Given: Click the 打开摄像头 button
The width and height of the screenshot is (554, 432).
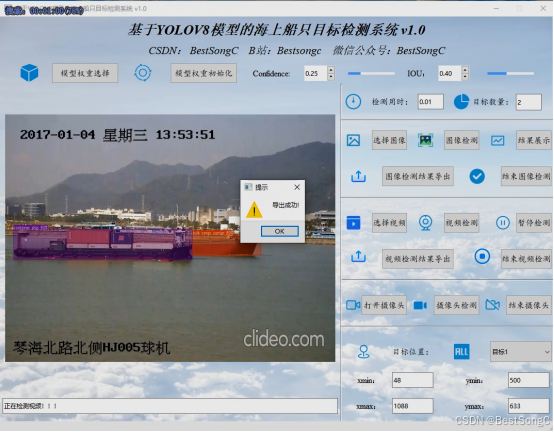Looking at the screenshot, I should pyautogui.click(x=384, y=305).
